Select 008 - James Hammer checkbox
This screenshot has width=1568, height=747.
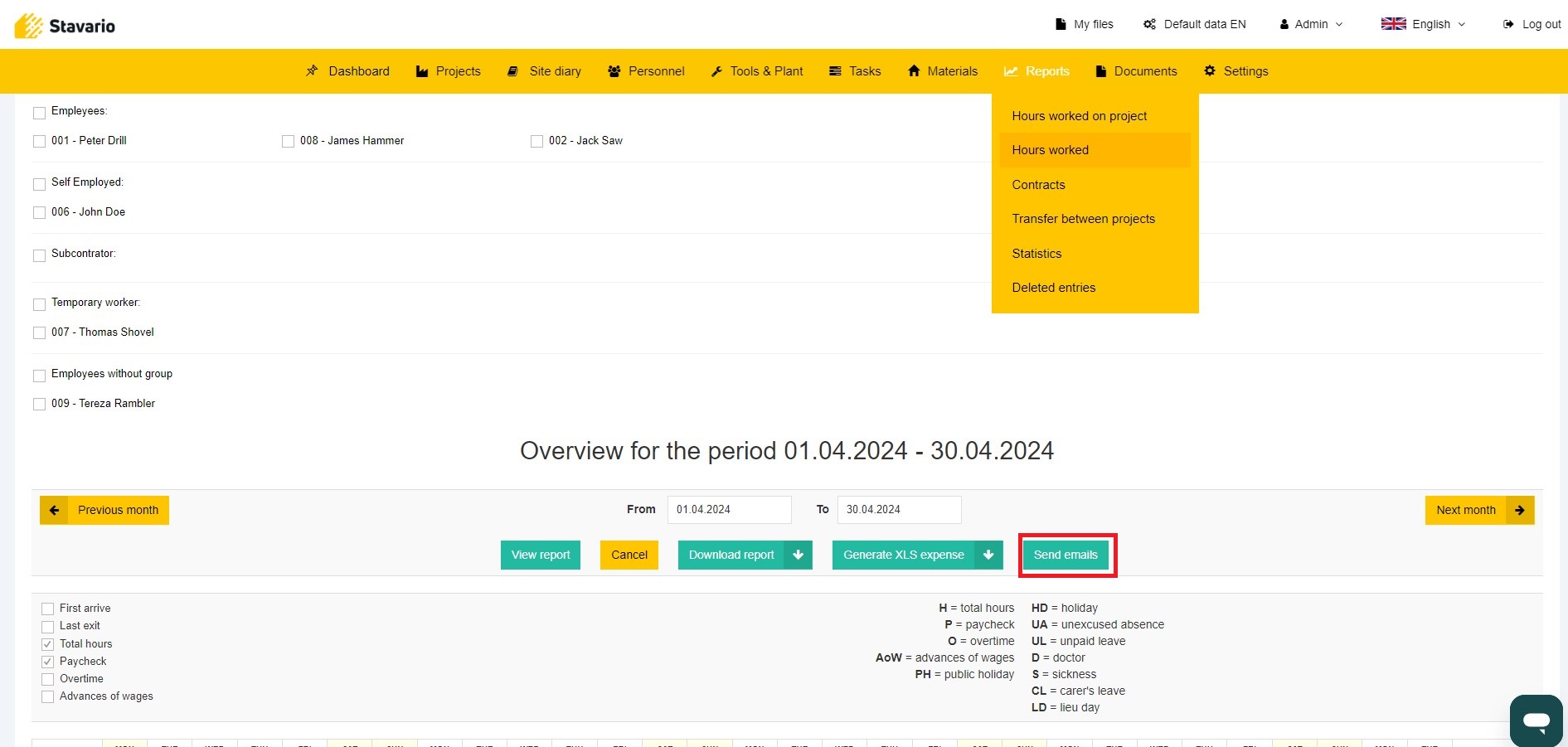(x=288, y=141)
